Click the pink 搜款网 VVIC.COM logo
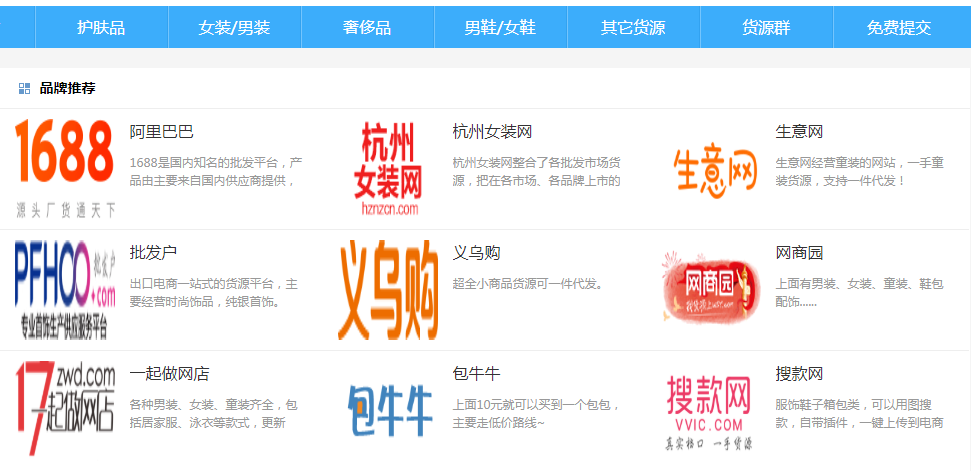This screenshot has height=471, width=971. [x=709, y=411]
